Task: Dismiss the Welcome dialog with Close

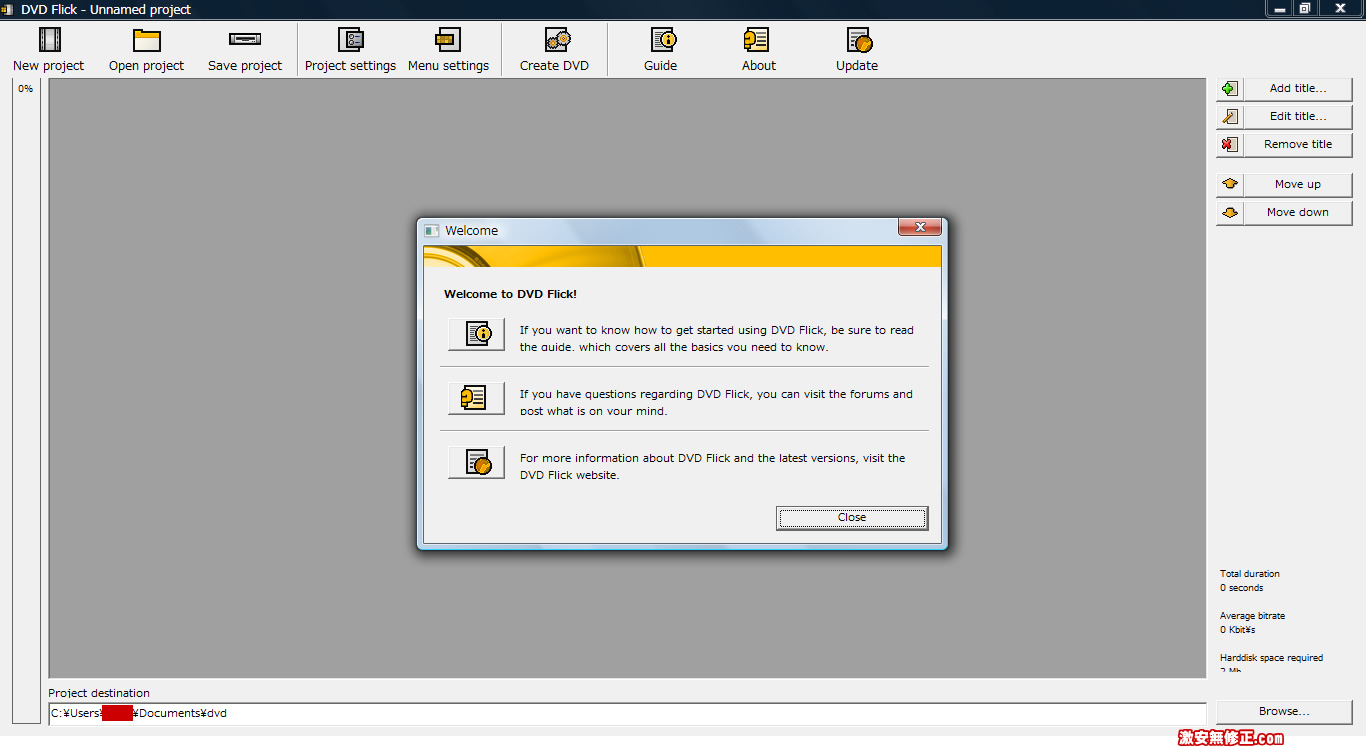Action: 852,518
